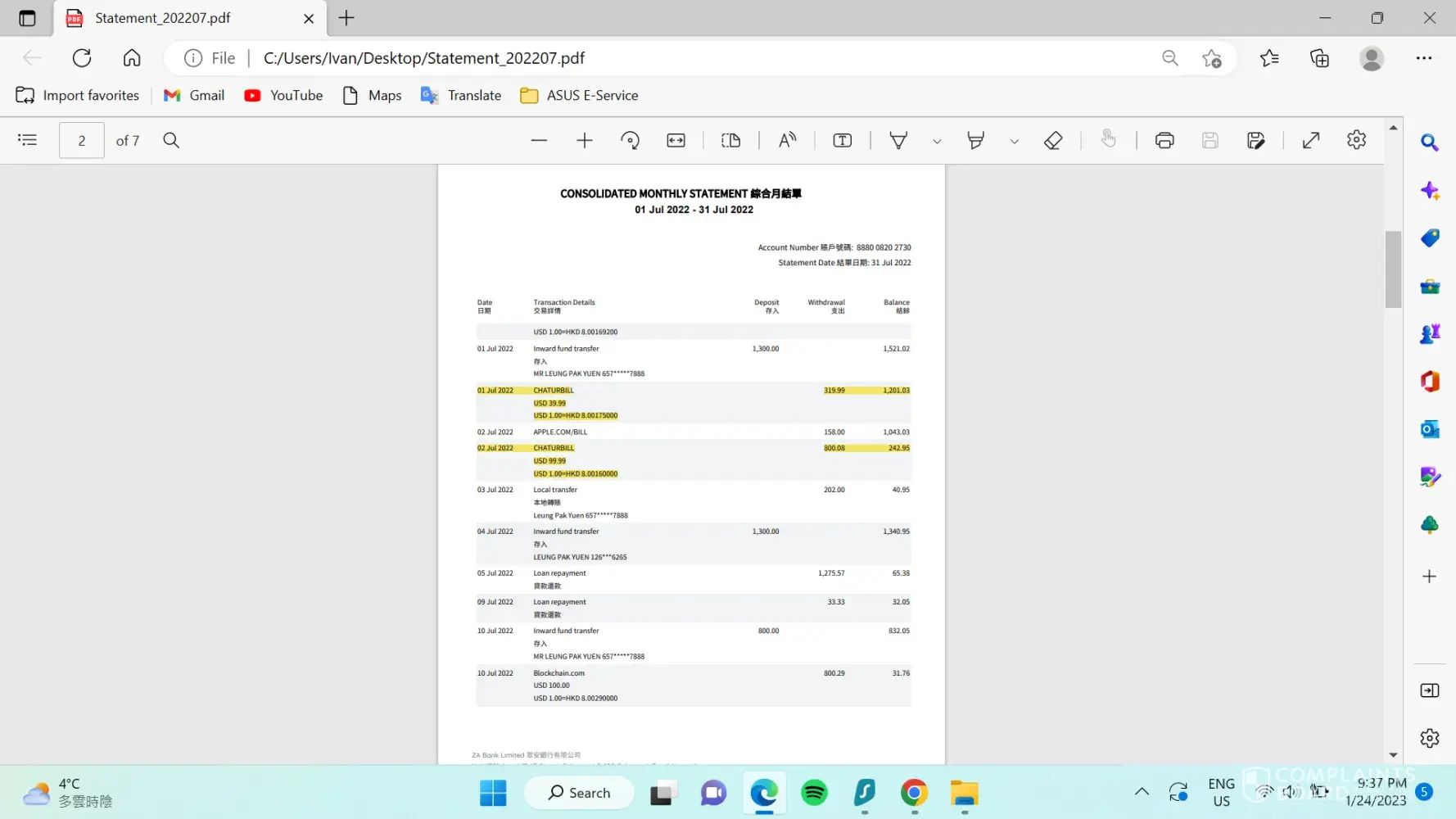This screenshot has height=819, width=1456.
Task: Toggle Page view layout button
Action: [x=730, y=141]
